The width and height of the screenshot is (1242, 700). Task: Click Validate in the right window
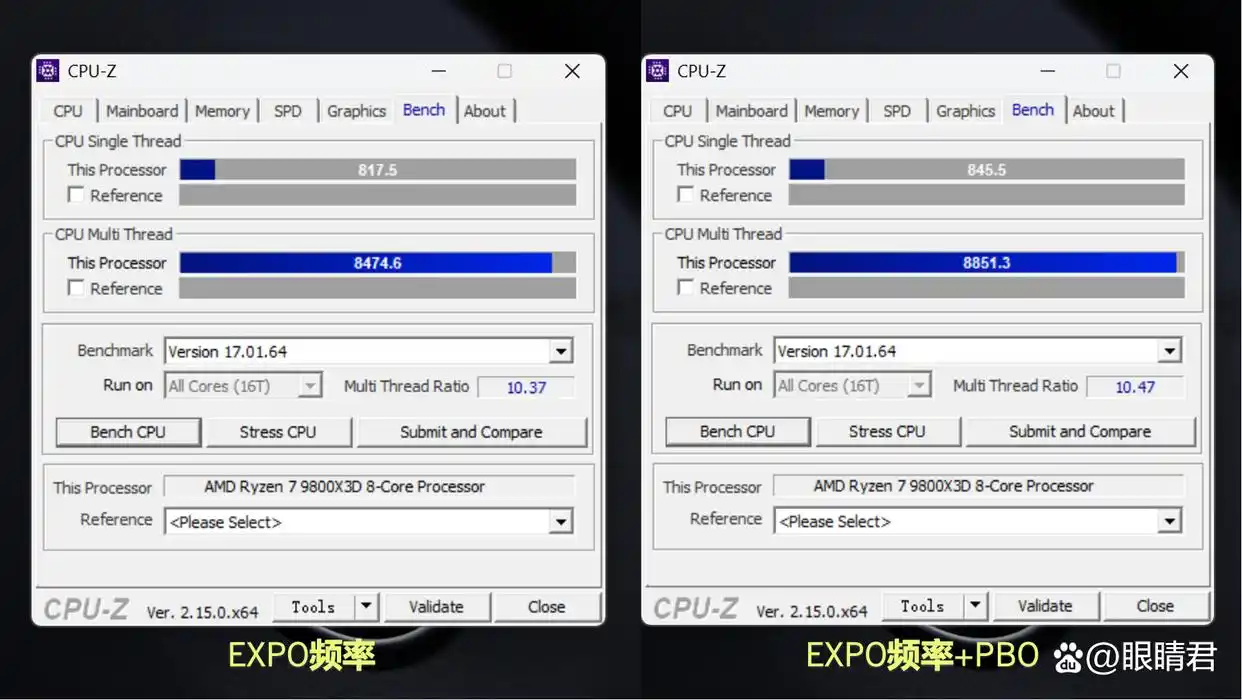point(1046,605)
